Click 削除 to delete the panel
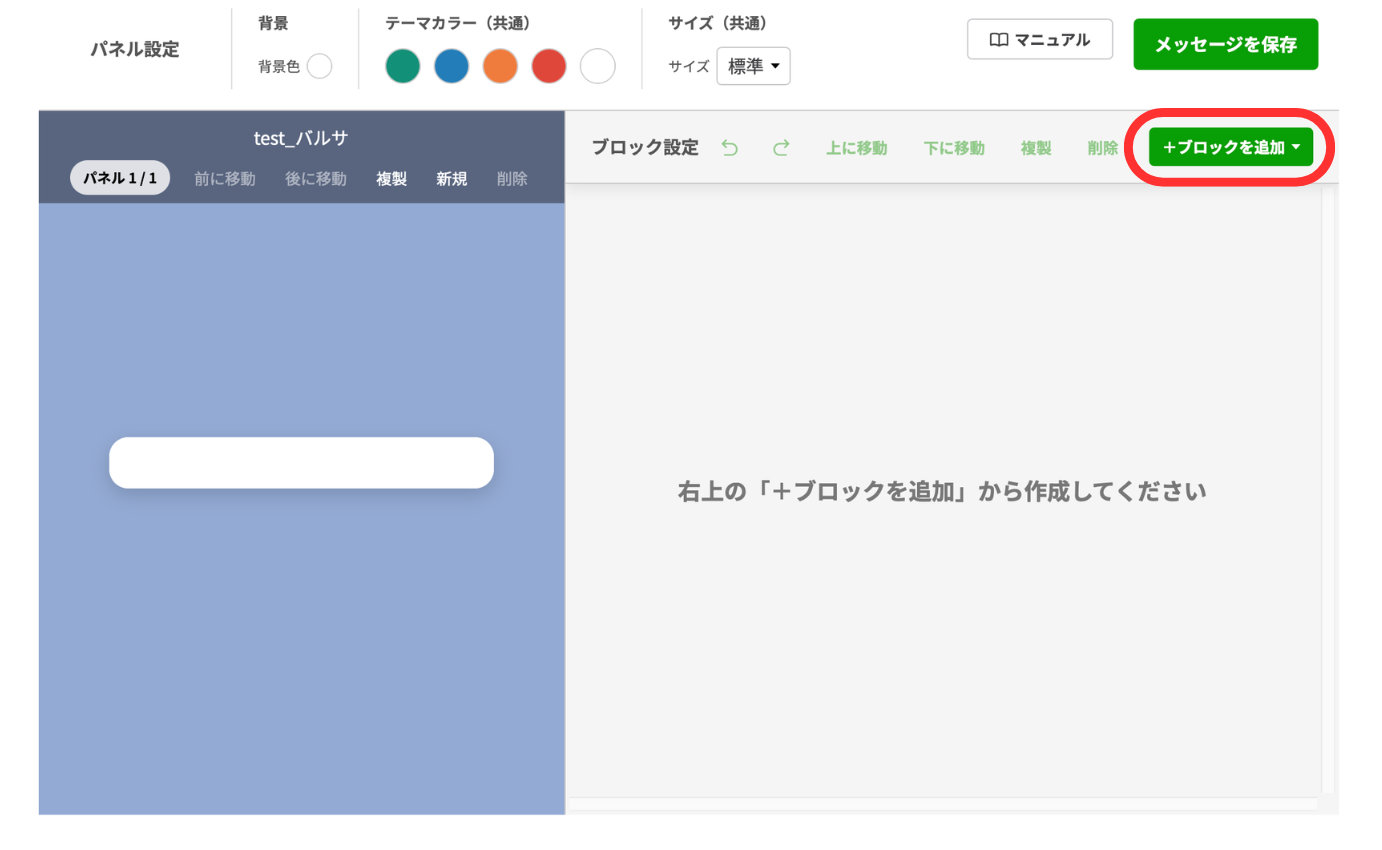 pyautogui.click(x=511, y=178)
